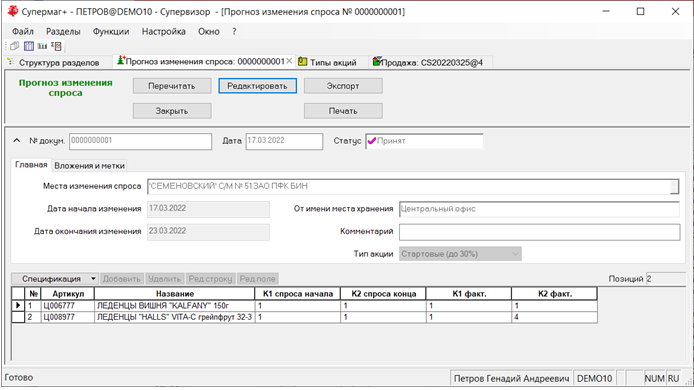The image size is (694, 390).
Task: Click the Места изменения спроса field scroll control
Action: pos(674,187)
